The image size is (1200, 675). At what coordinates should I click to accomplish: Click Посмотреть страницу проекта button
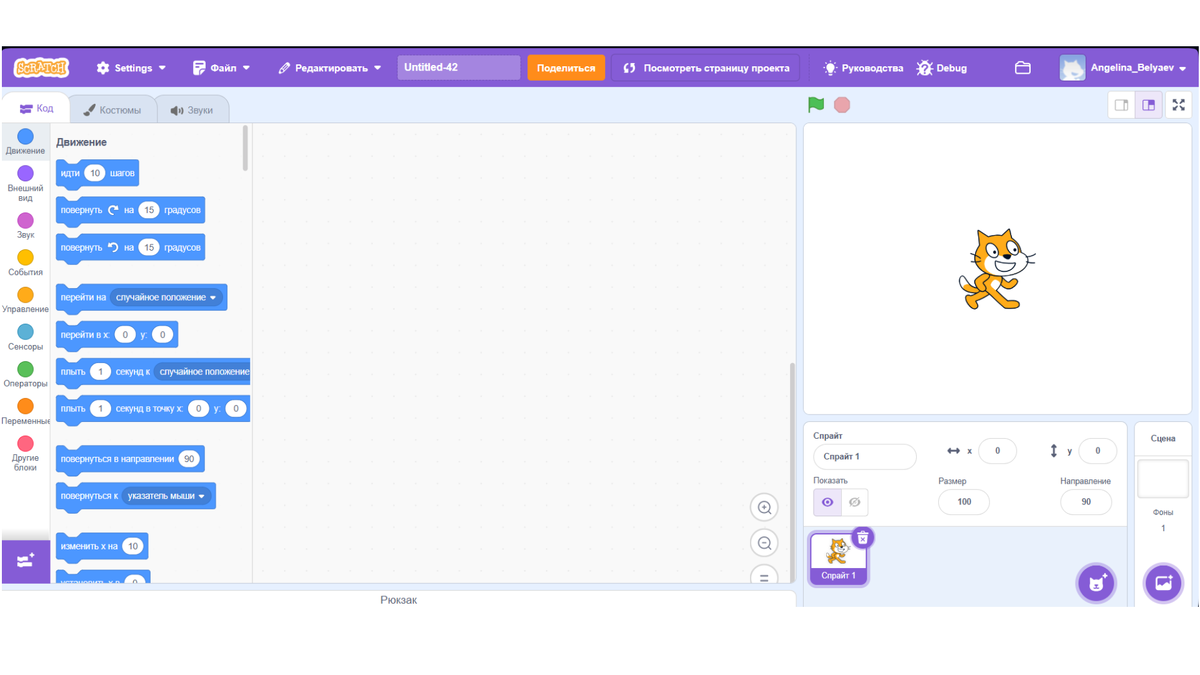pyautogui.click(x=706, y=68)
